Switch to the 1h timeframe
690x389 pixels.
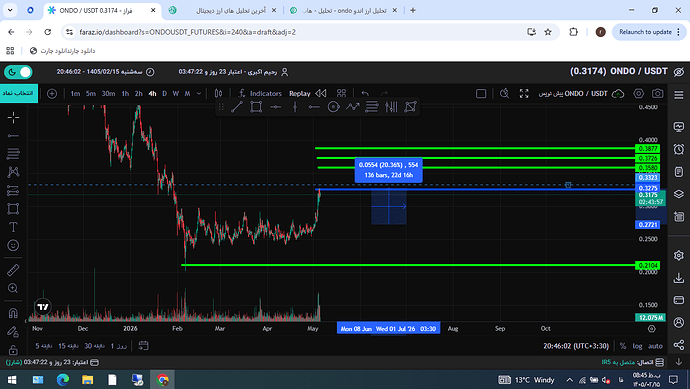125,94
